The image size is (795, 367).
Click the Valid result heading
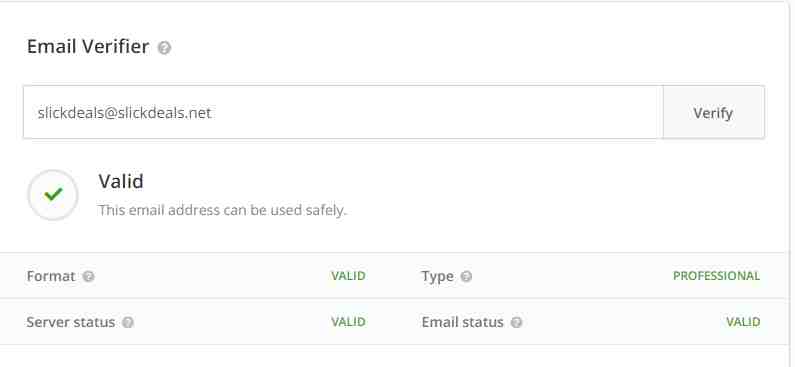click(x=121, y=181)
